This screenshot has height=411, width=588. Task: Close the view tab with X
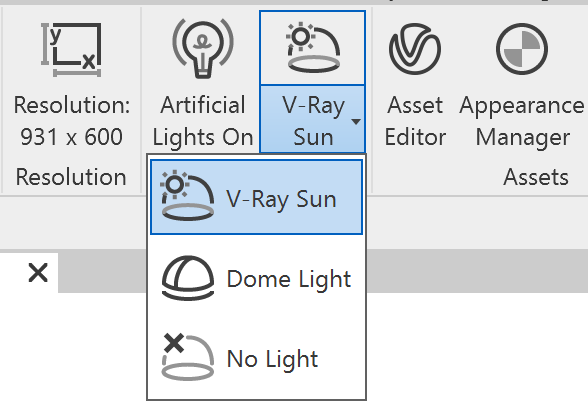click(x=38, y=273)
